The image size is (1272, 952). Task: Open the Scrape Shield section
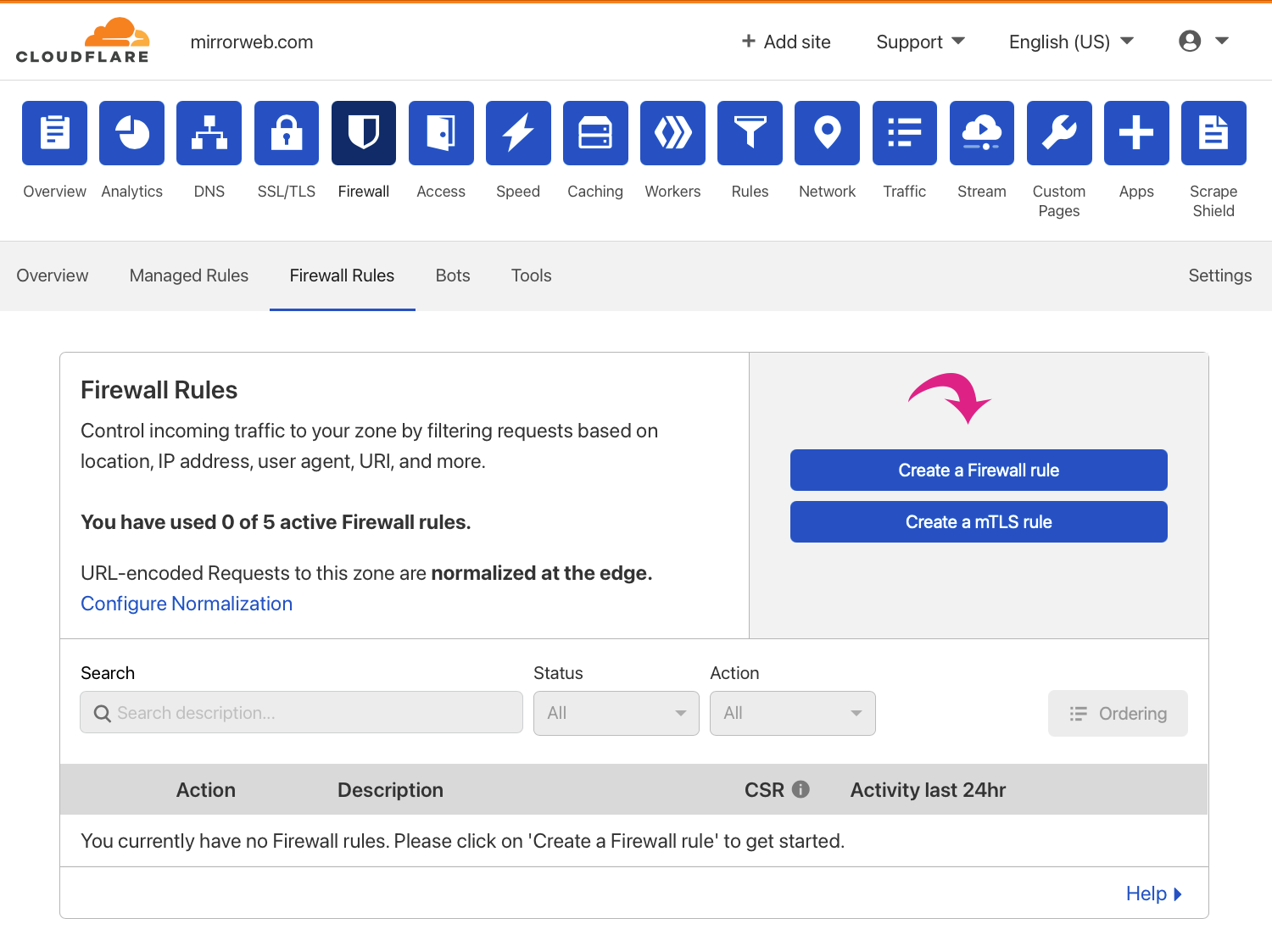click(x=1213, y=133)
